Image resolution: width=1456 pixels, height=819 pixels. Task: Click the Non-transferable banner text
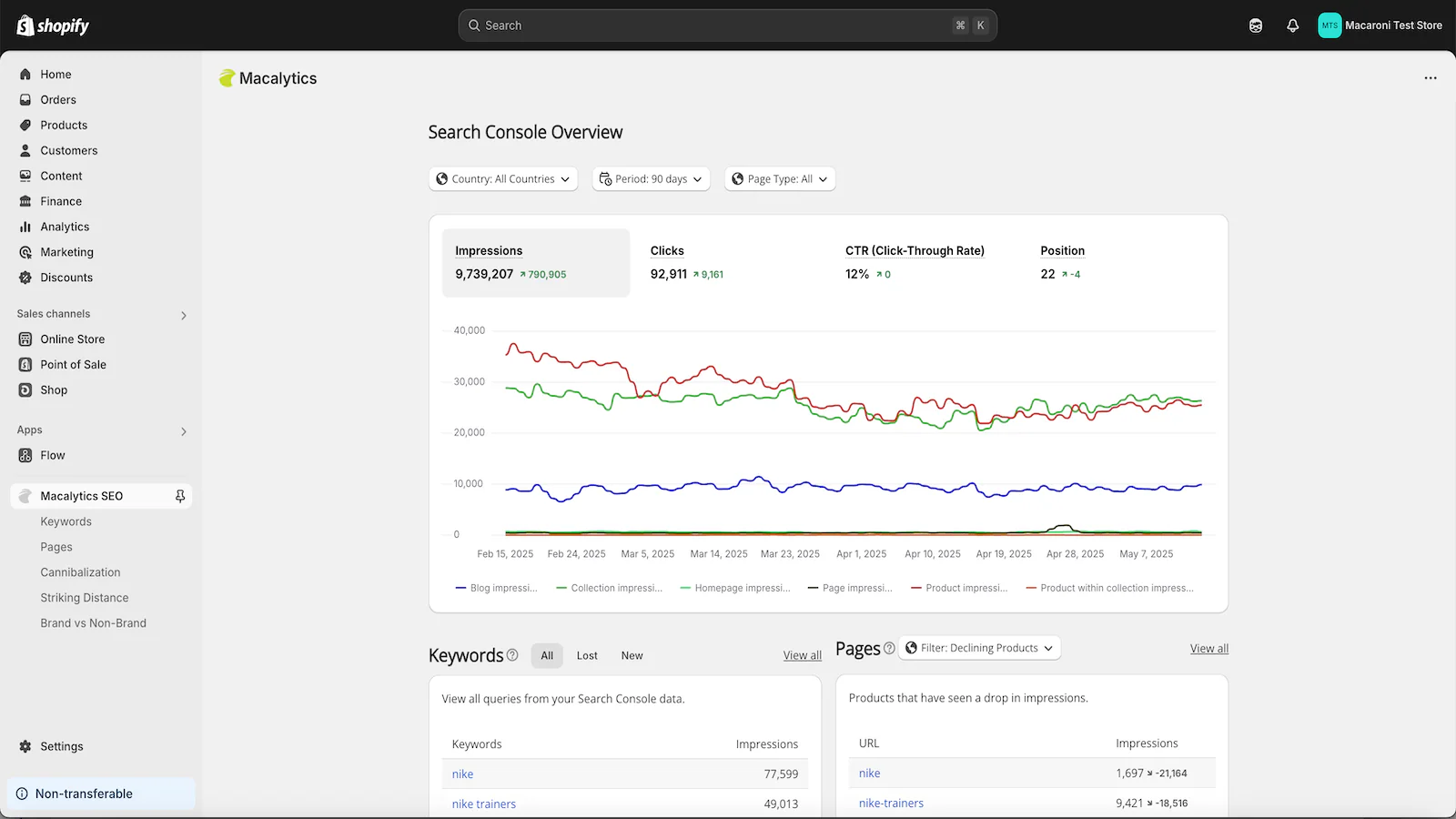click(x=84, y=794)
